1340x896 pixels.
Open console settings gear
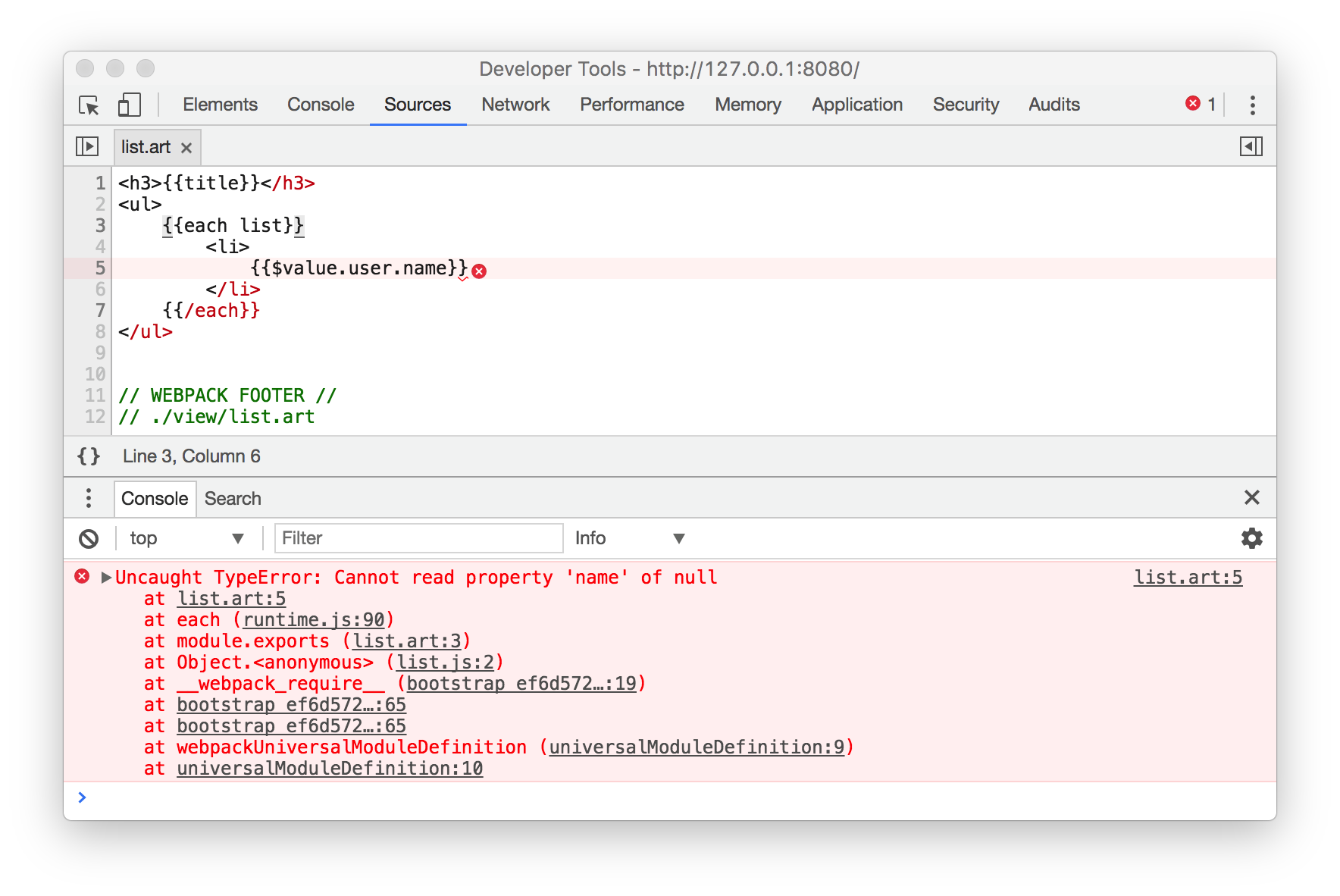tap(1251, 538)
